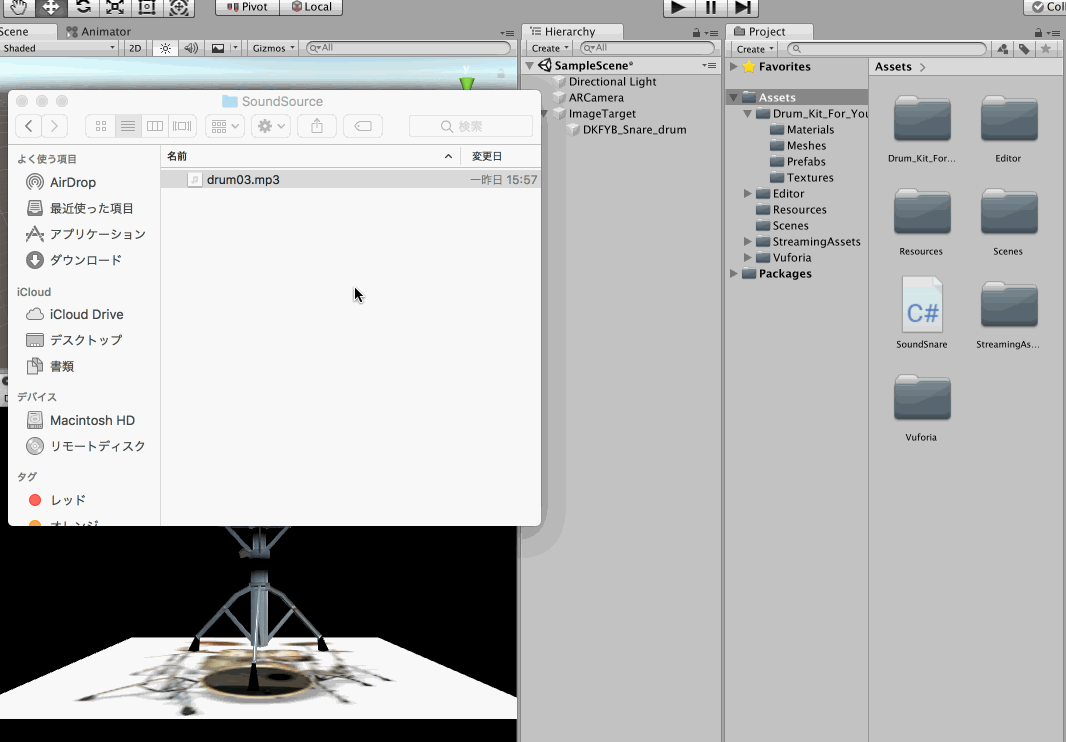The image size is (1066, 742).
Task: Toggle scene audio speaker button
Action: pos(191,48)
